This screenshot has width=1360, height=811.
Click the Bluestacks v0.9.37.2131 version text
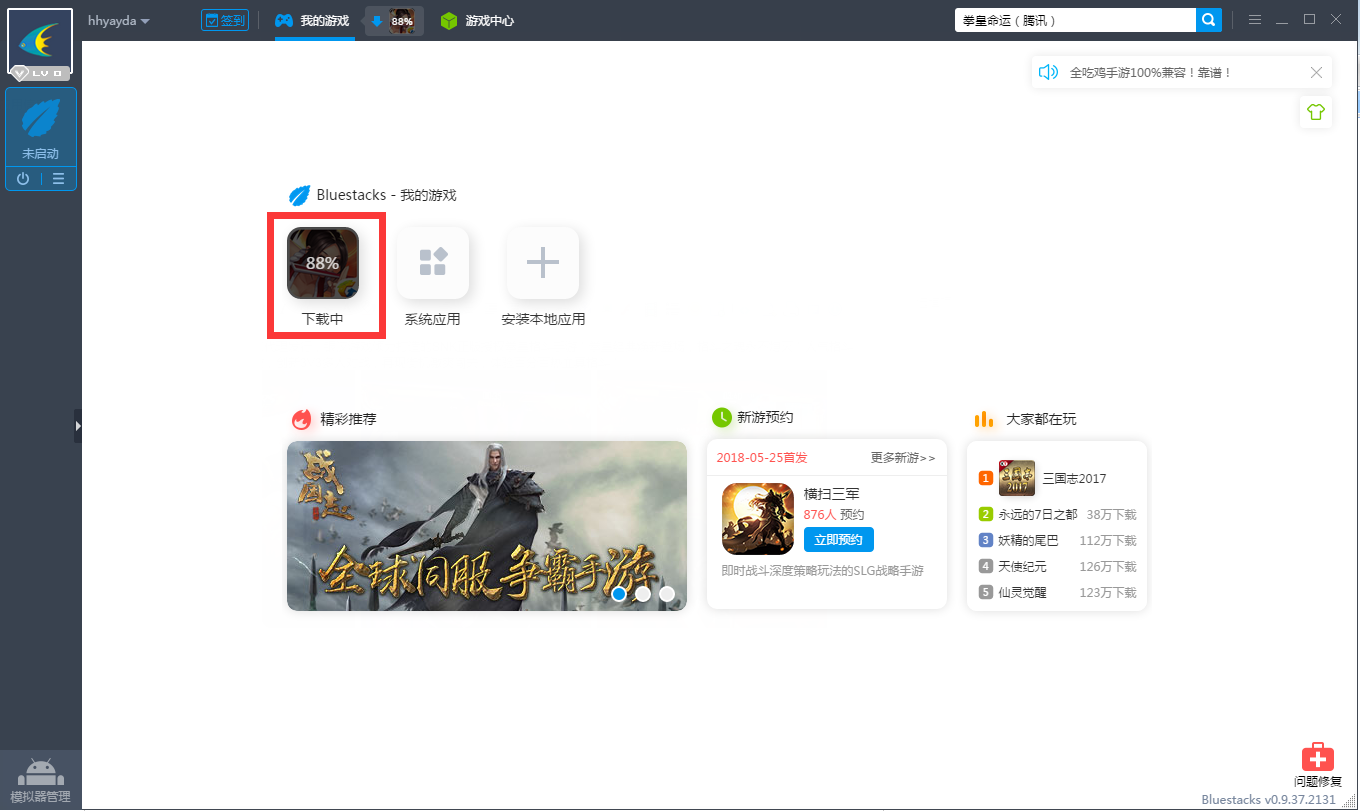click(x=1268, y=800)
